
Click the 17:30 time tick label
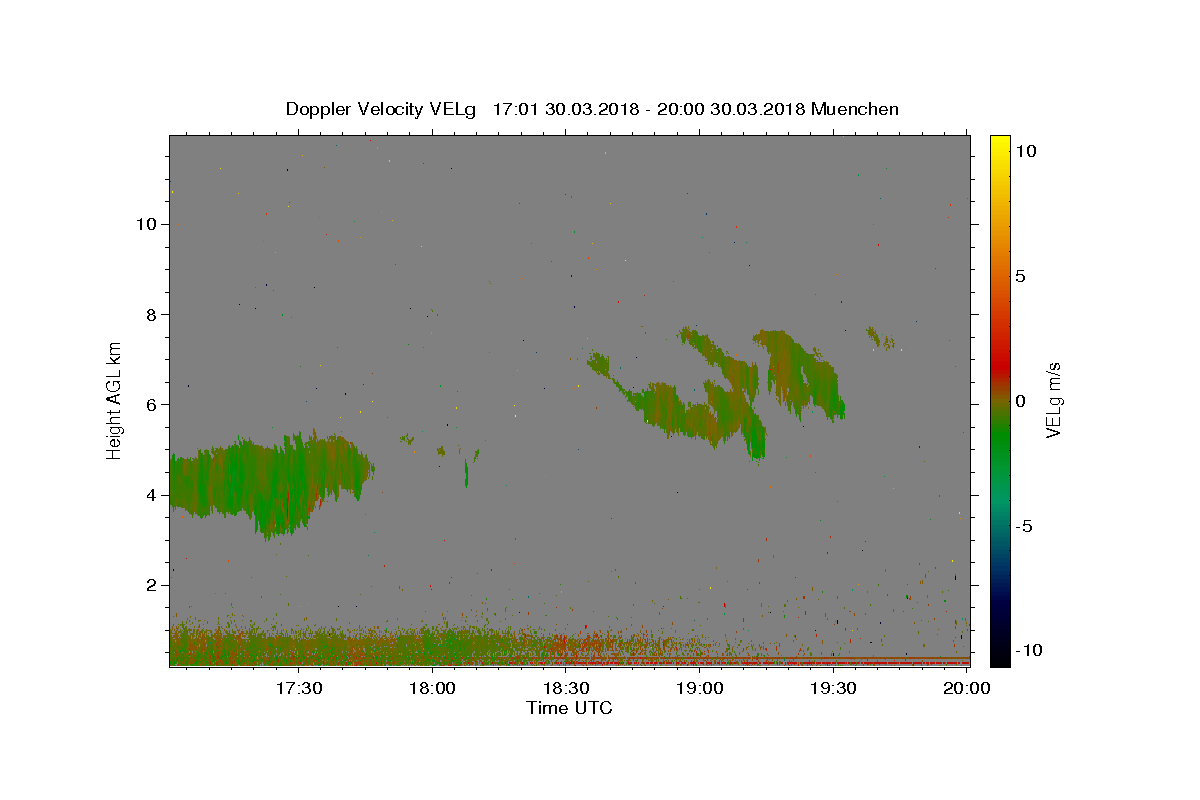299,688
